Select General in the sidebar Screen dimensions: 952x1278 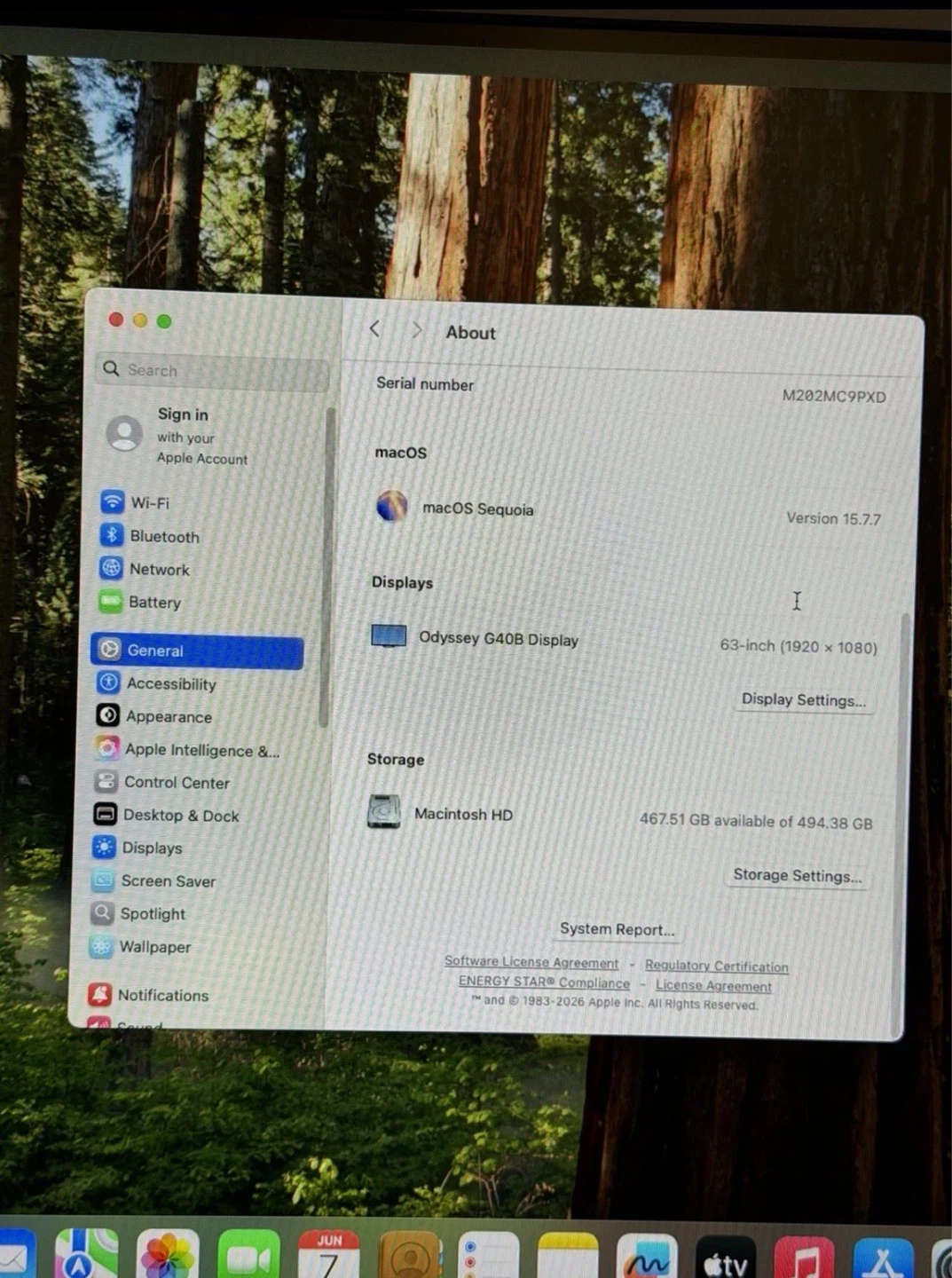197,651
